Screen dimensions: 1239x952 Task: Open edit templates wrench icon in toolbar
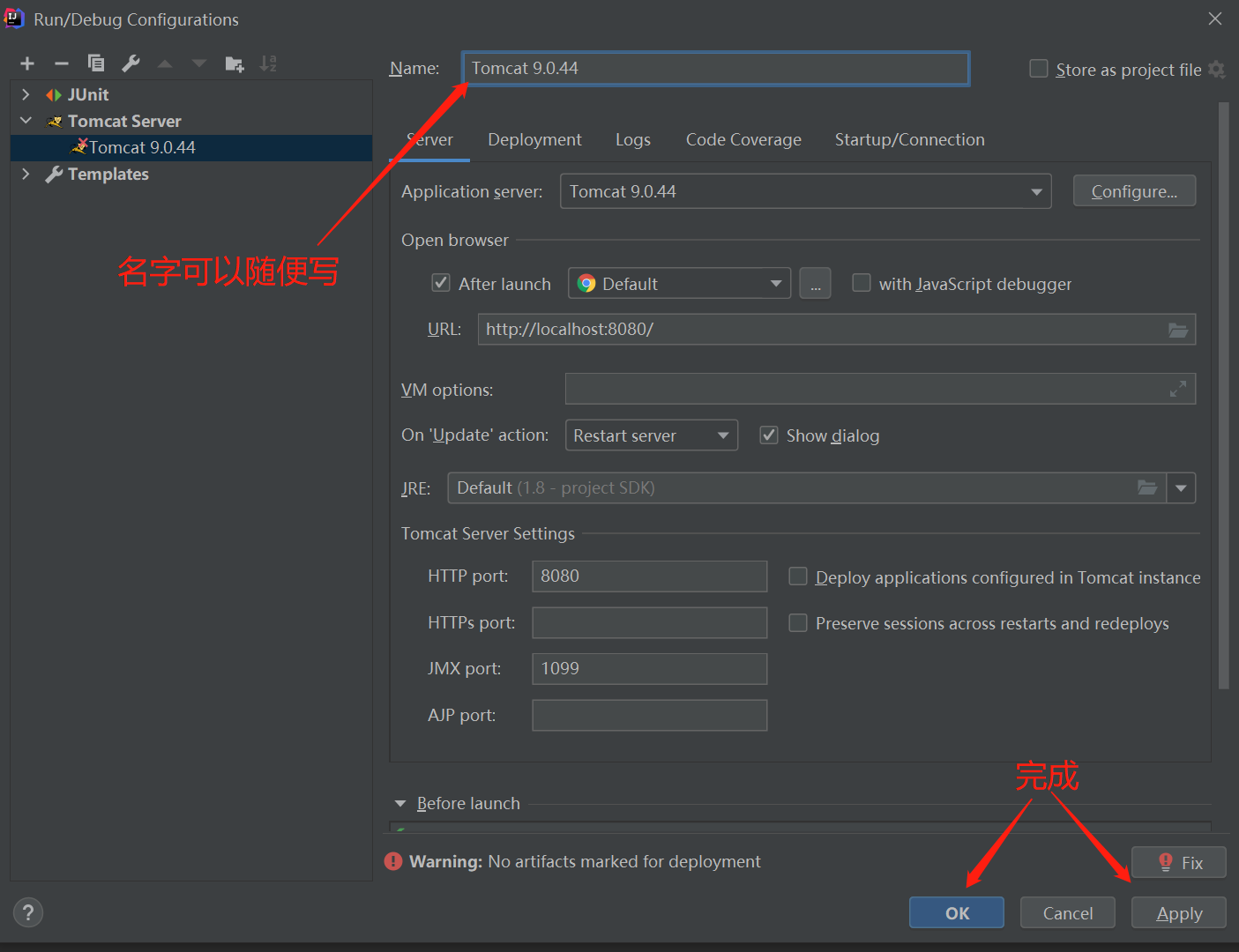tap(131, 63)
